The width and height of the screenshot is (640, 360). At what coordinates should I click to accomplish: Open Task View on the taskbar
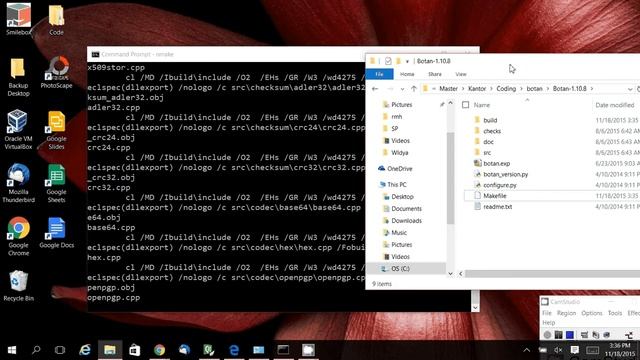click(60, 350)
